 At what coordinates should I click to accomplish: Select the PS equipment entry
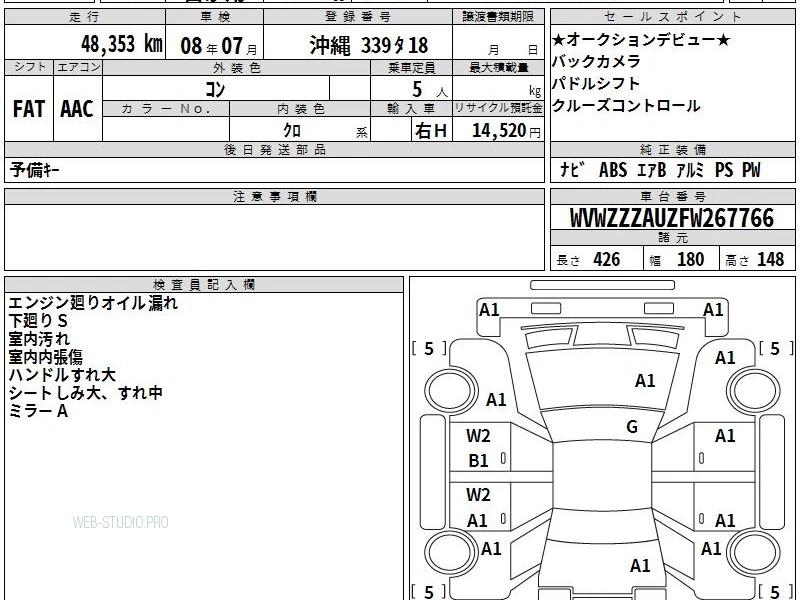[724, 170]
